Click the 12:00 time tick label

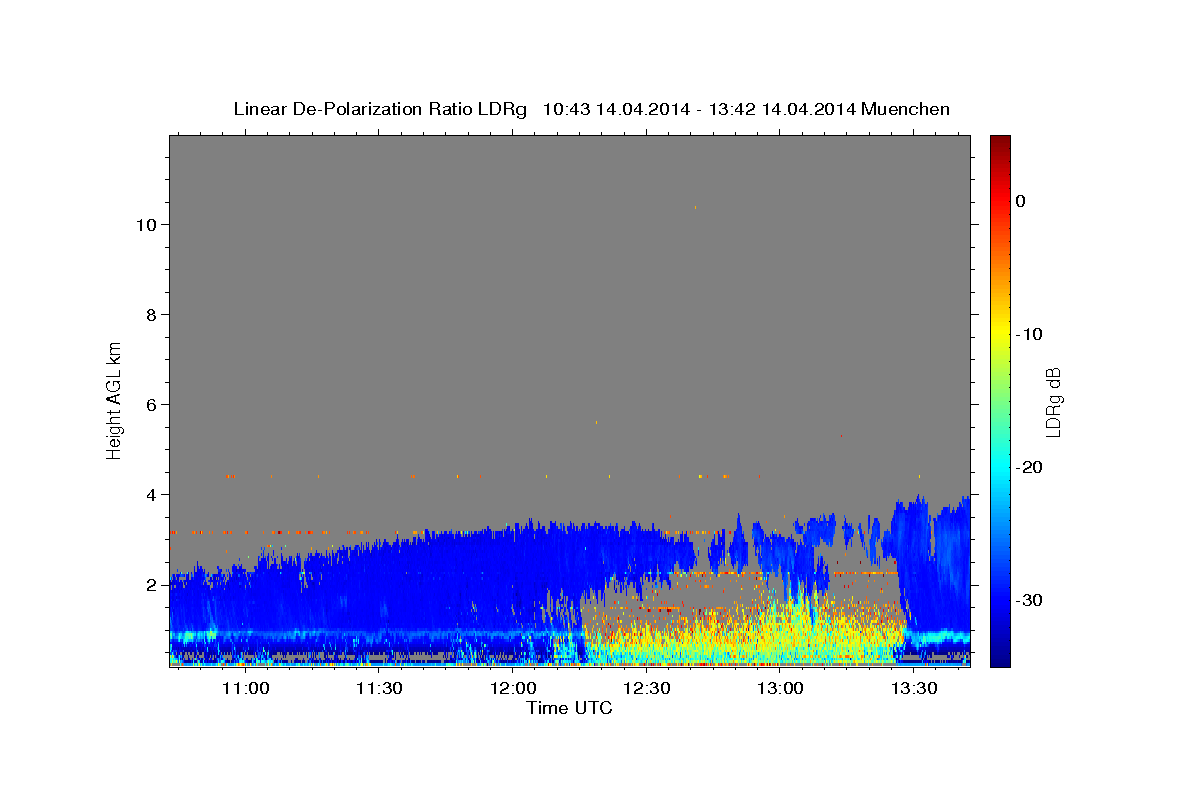click(513, 689)
